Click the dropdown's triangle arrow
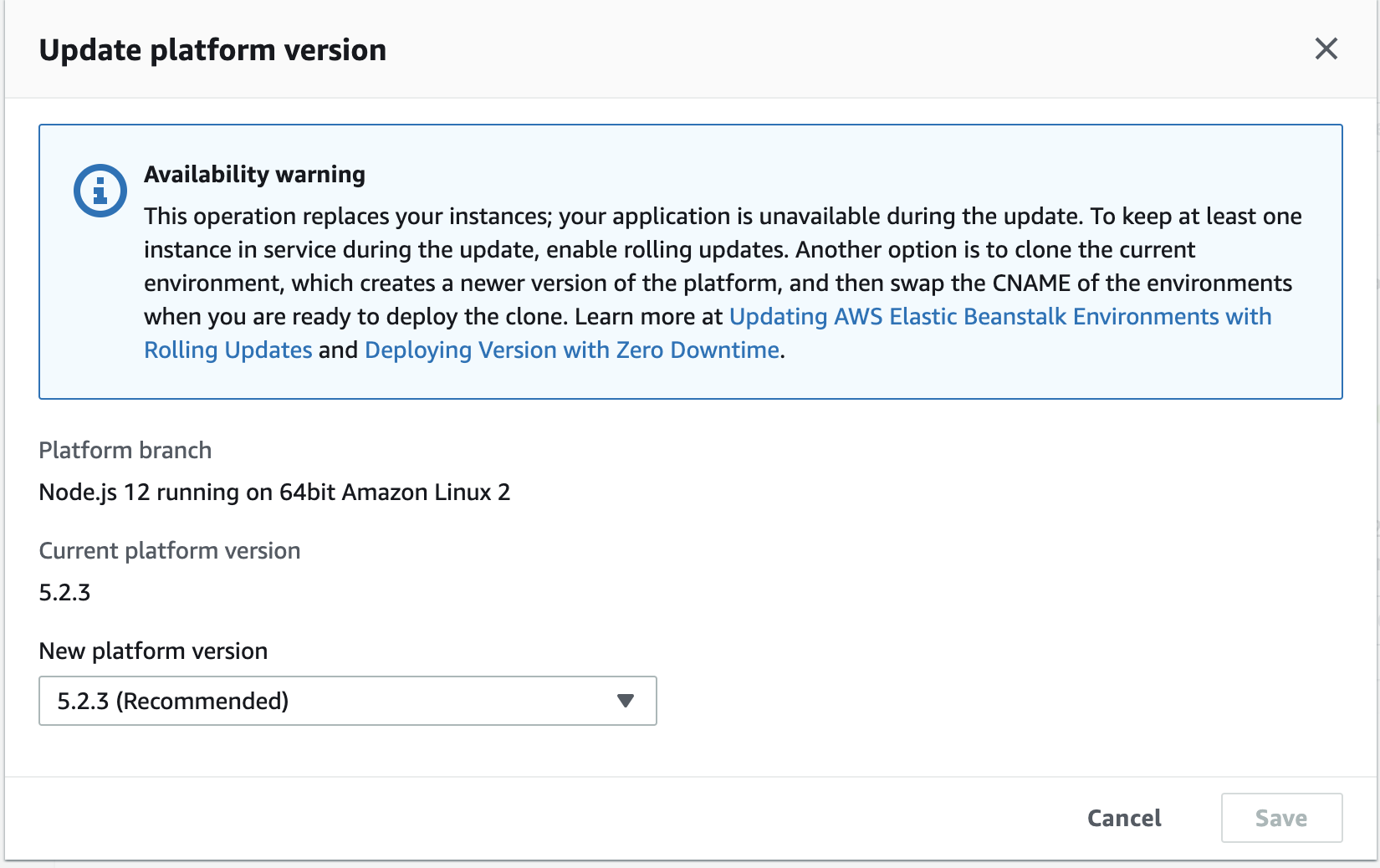The width and height of the screenshot is (1380, 868). coord(624,701)
